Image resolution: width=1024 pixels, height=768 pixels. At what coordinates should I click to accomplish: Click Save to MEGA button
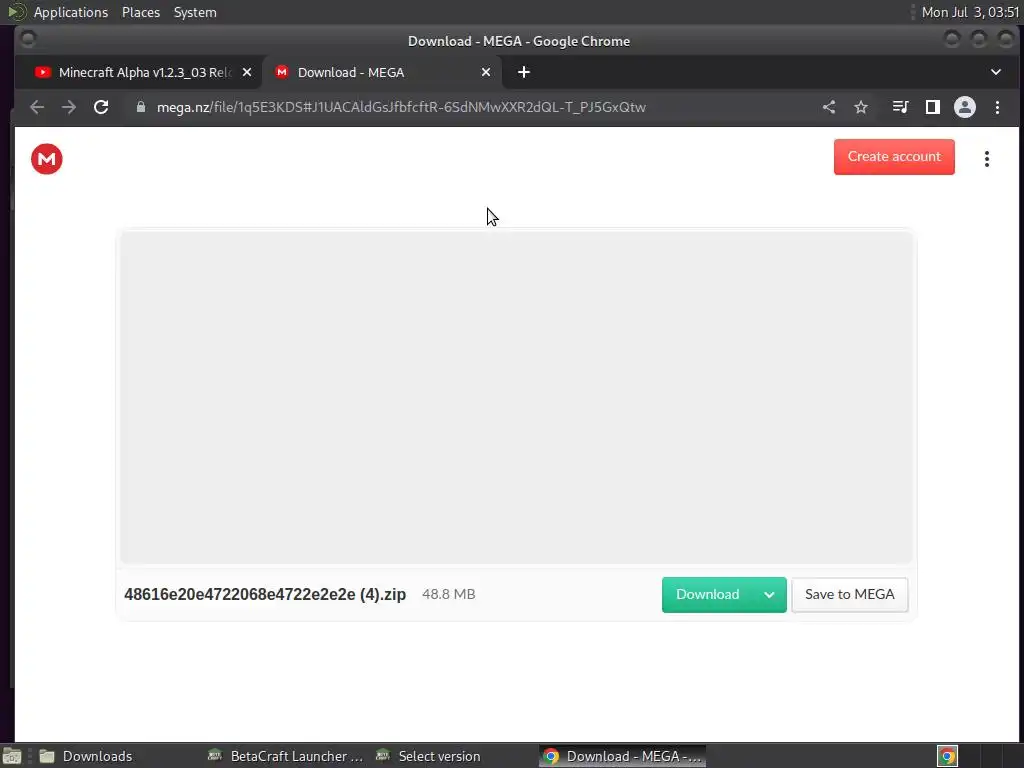pyautogui.click(x=849, y=594)
